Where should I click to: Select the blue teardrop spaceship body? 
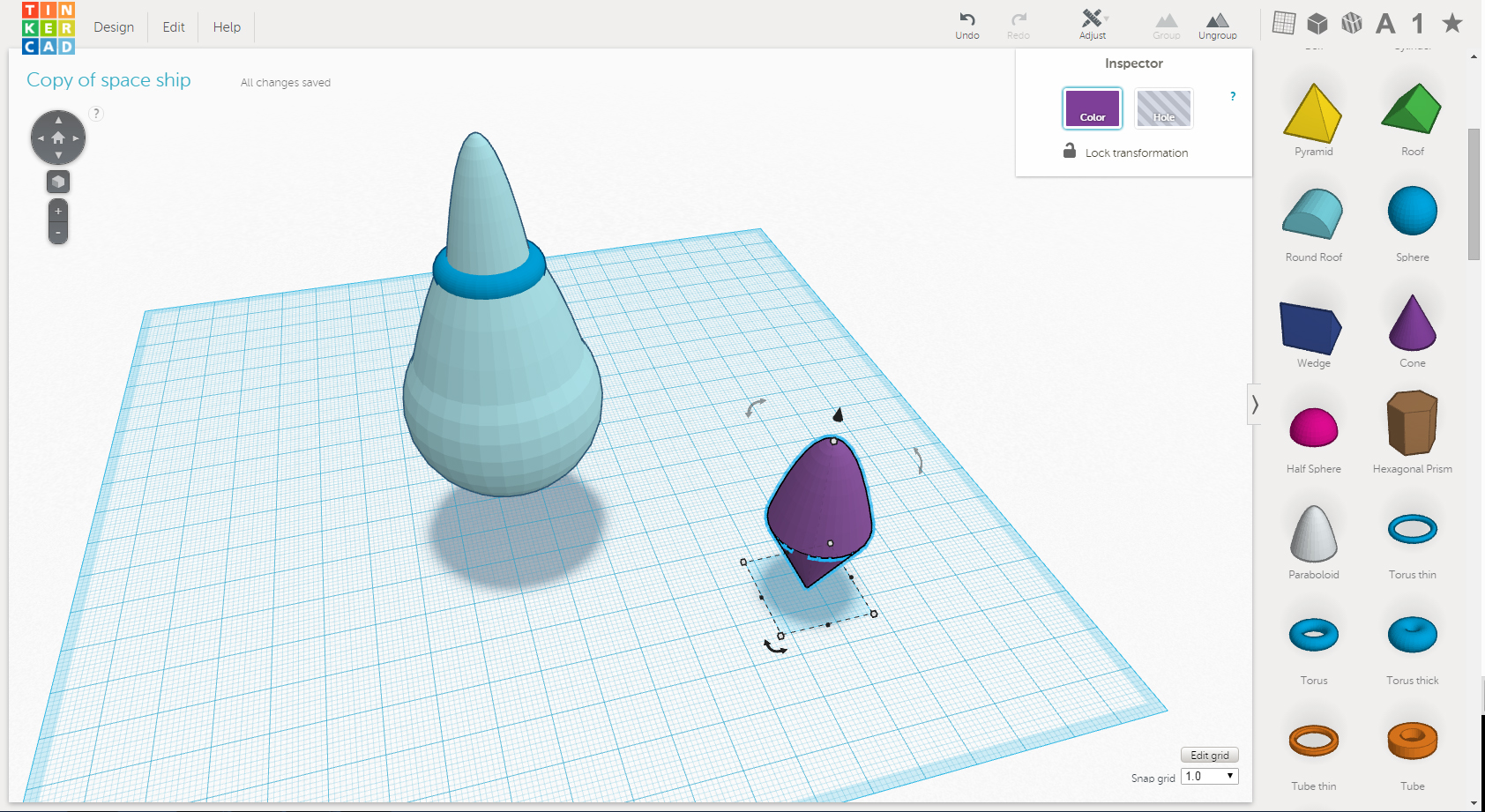[503, 388]
